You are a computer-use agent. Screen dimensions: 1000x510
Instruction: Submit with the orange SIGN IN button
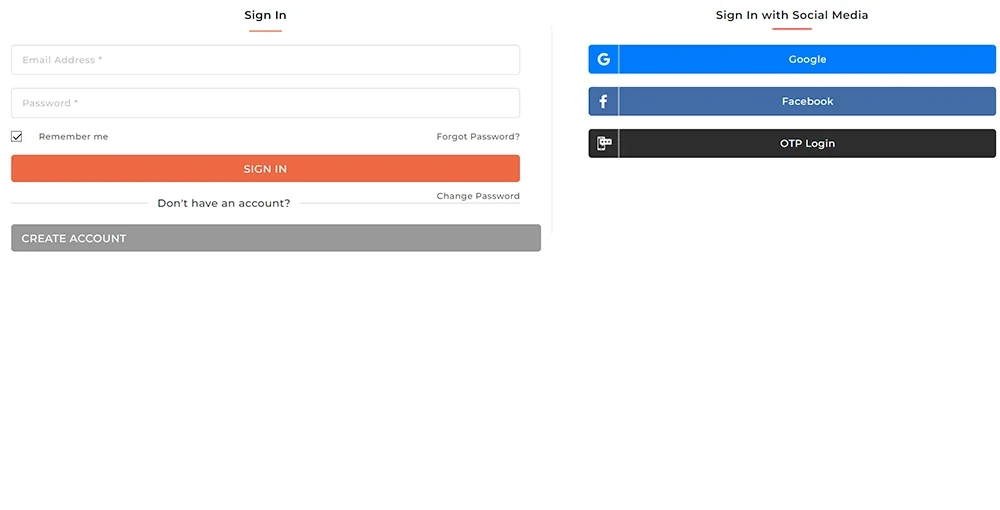[x=265, y=168]
